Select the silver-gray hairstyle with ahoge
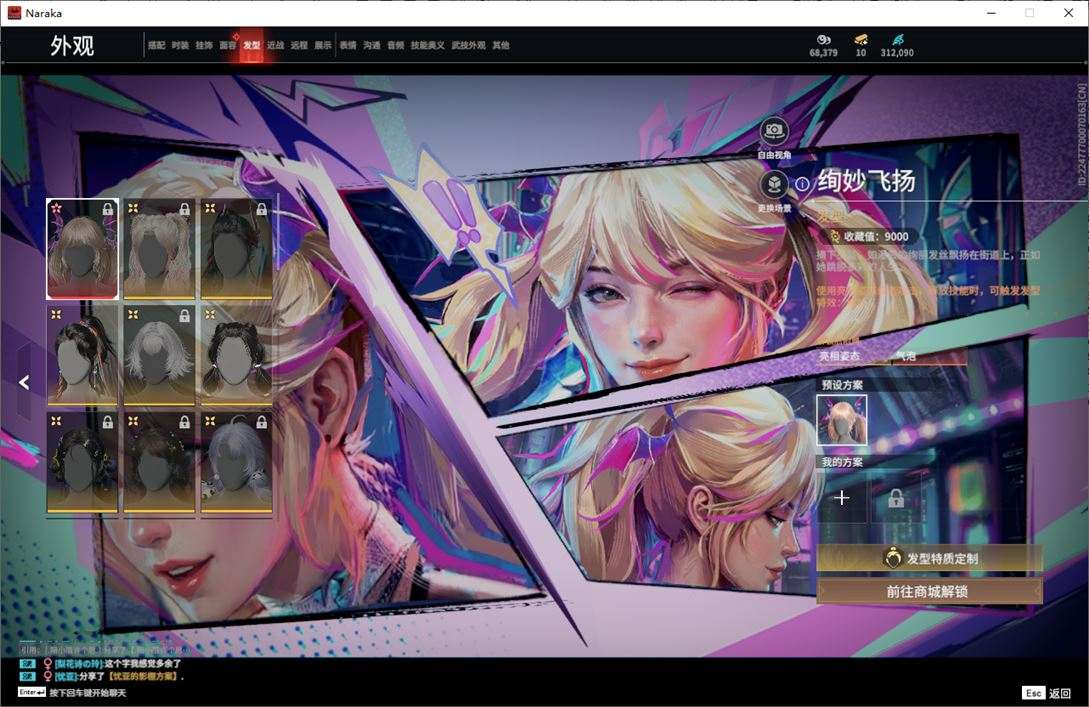Image resolution: width=1089 pixels, height=707 pixels. pyautogui.click(x=236, y=463)
